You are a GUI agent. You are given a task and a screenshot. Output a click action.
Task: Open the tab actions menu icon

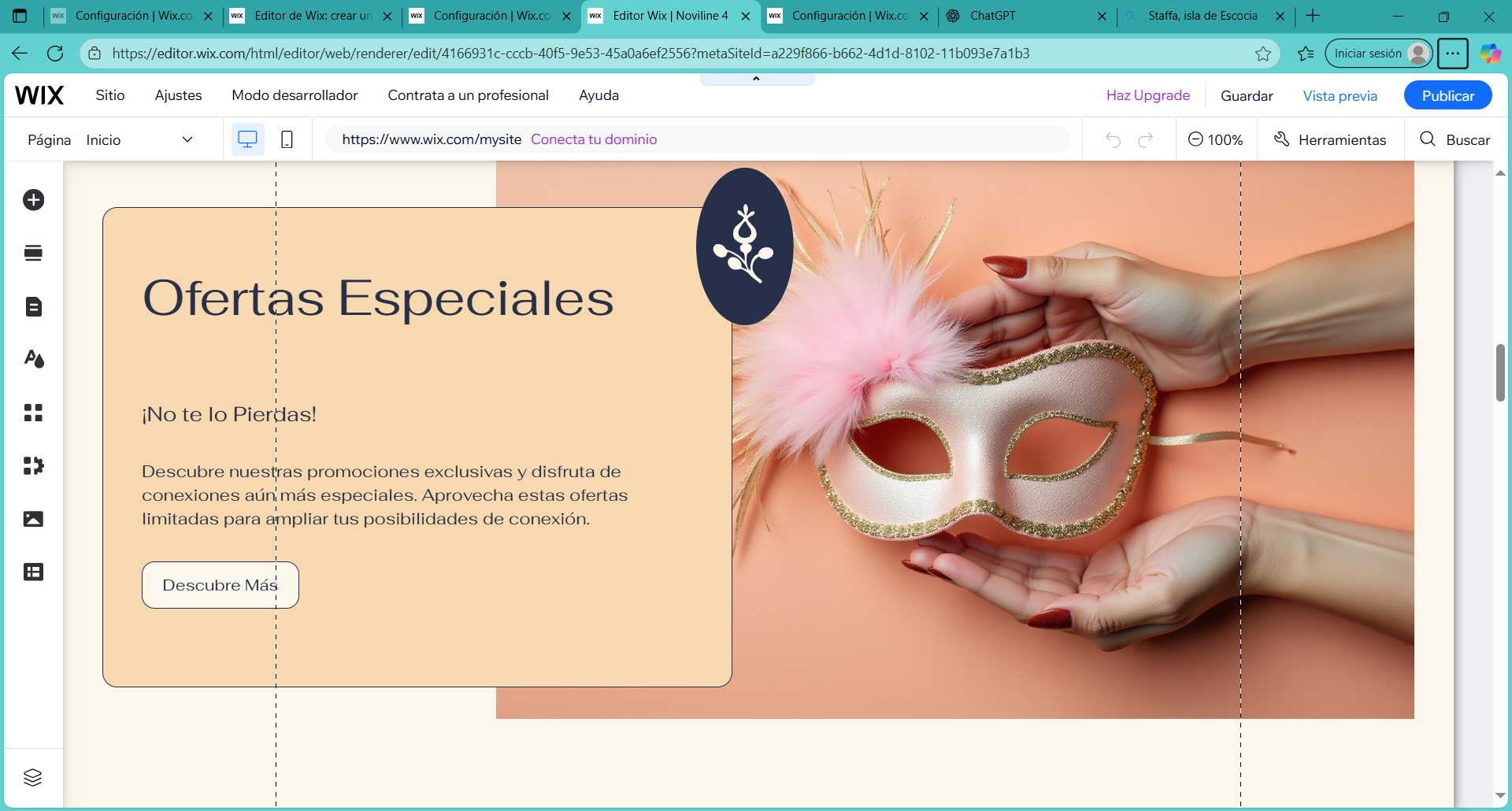(x=20, y=16)
